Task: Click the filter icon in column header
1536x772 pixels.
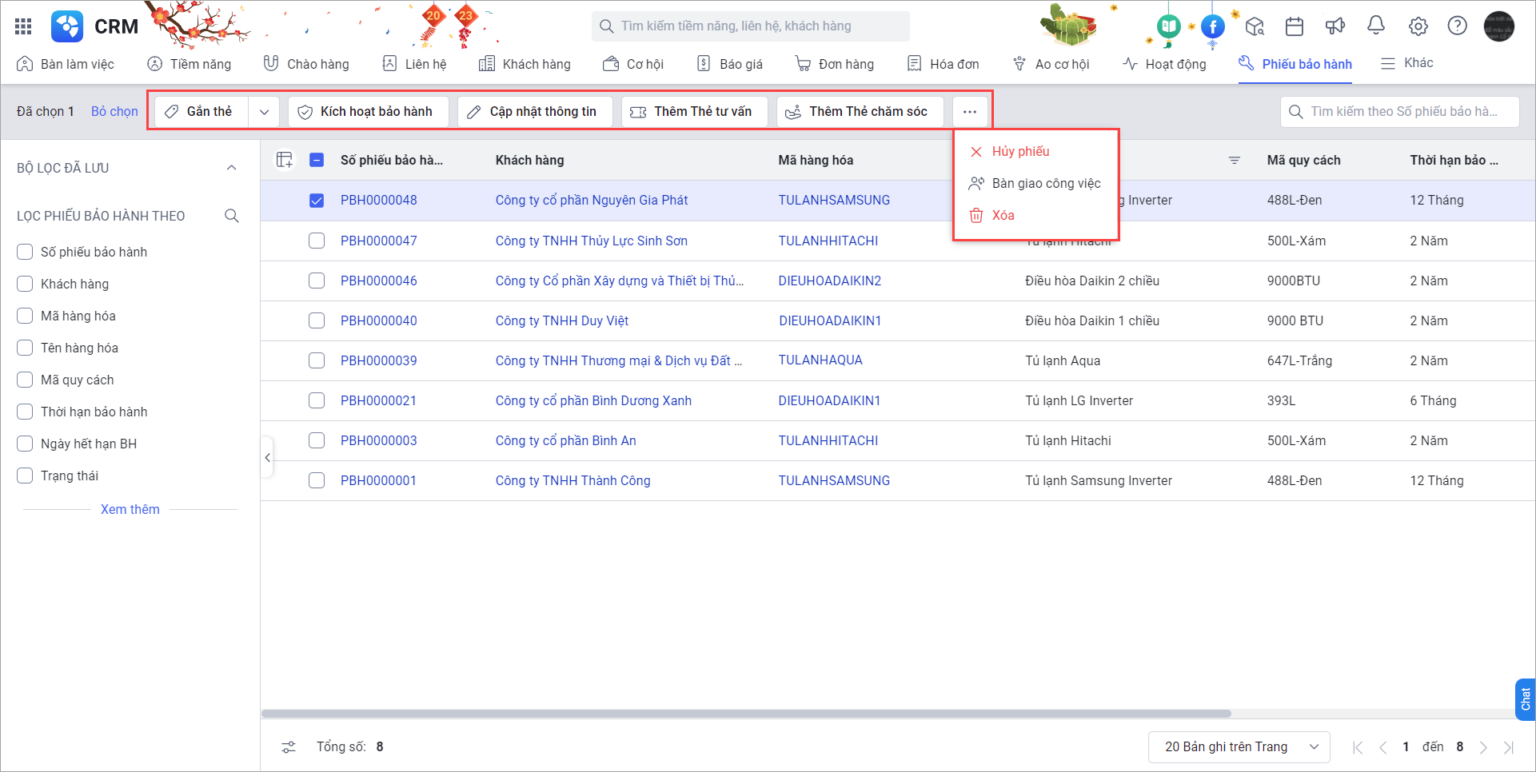Action: click(x=1234, y=160)
